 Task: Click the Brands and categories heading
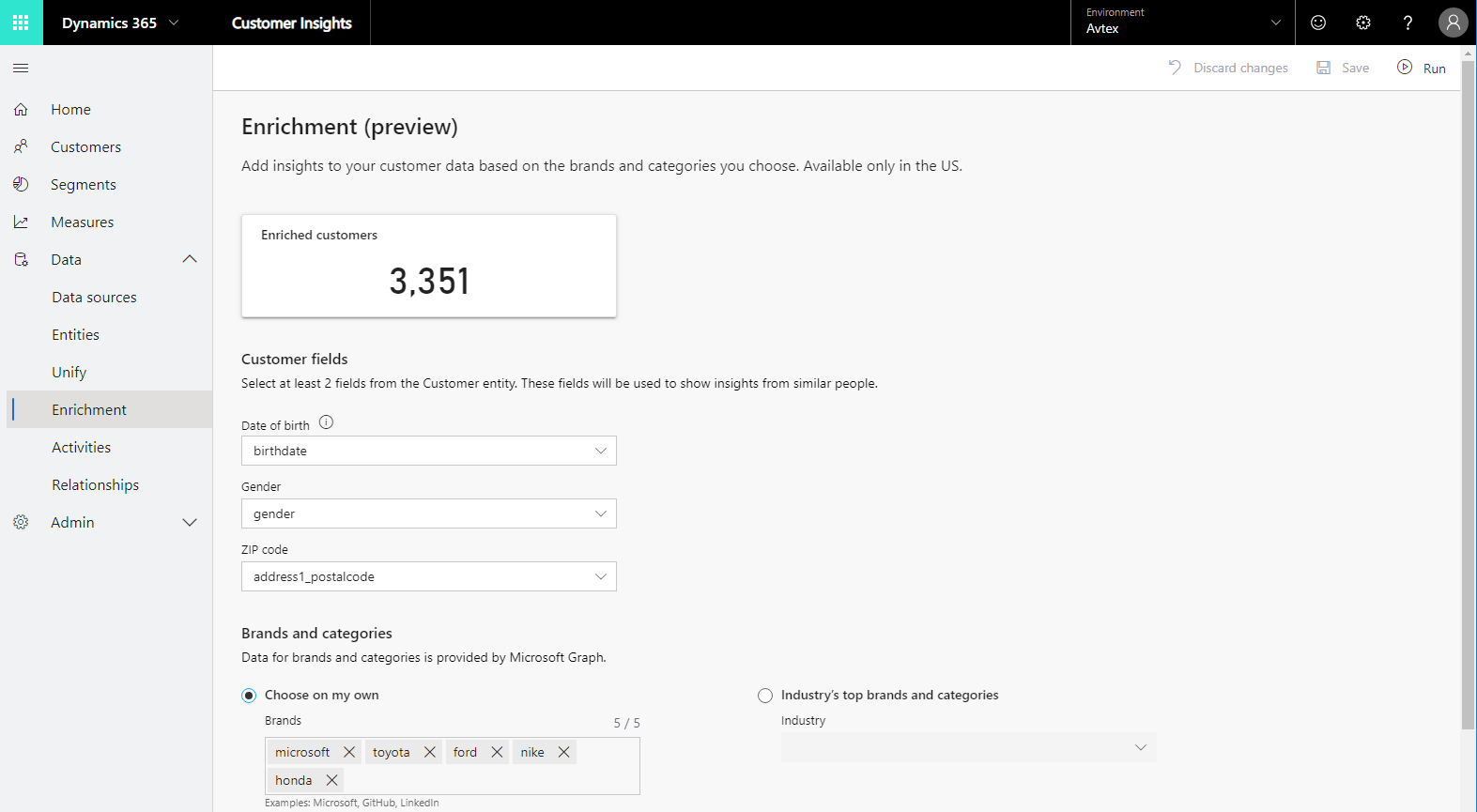tap(316, 633)
